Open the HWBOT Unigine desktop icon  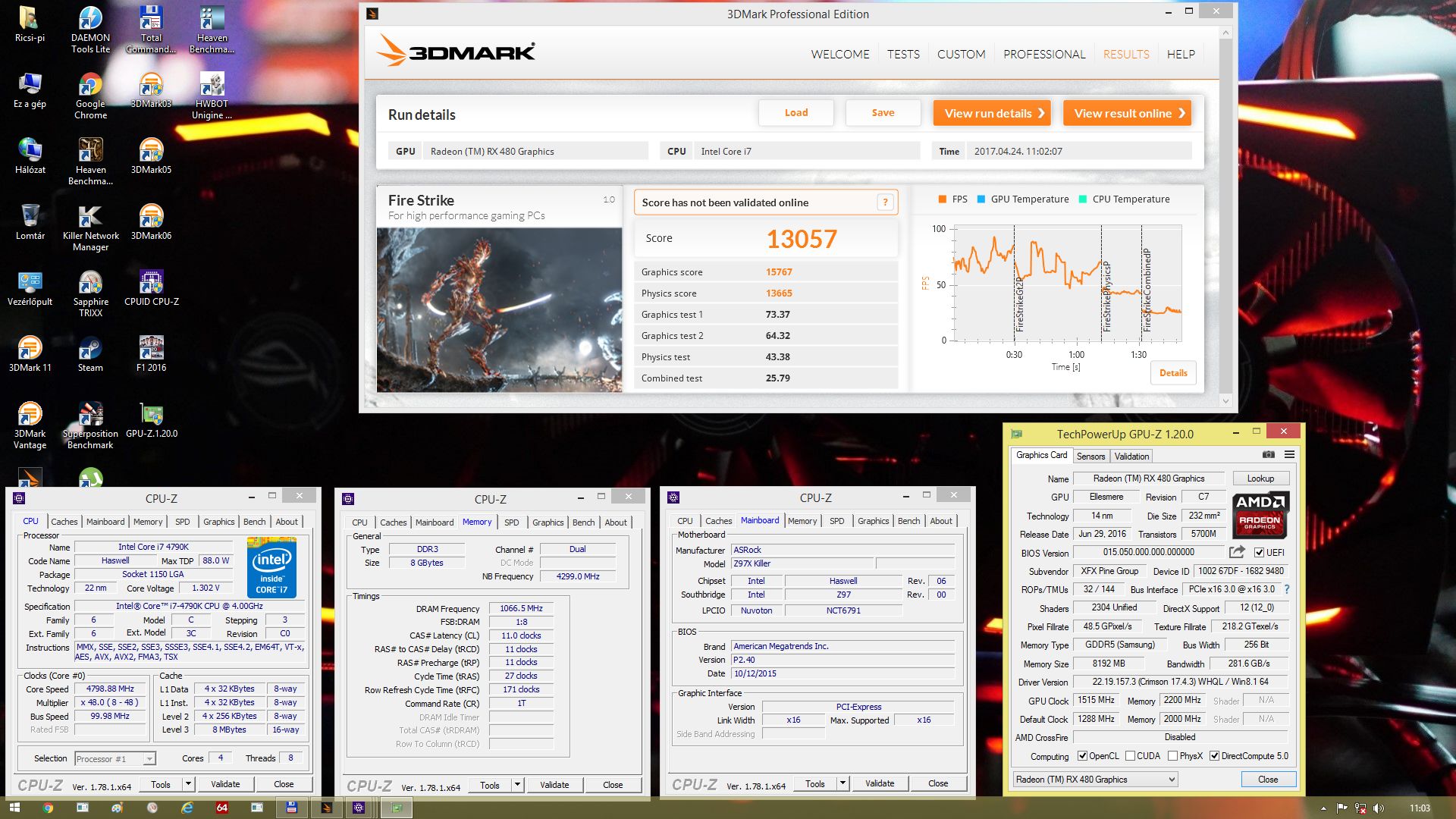pos(212,96)
